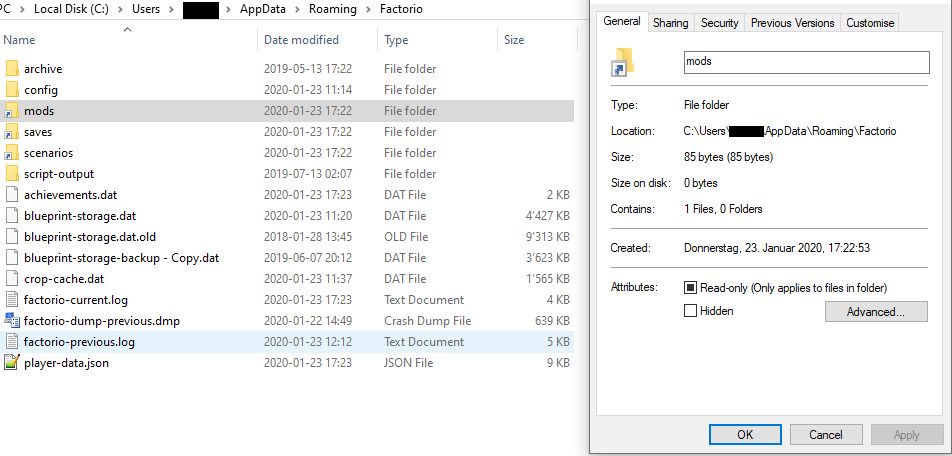The height and width of the screenshot is (456, 952).
Task: Switch to the Customise tab
Action: (870, 23)
